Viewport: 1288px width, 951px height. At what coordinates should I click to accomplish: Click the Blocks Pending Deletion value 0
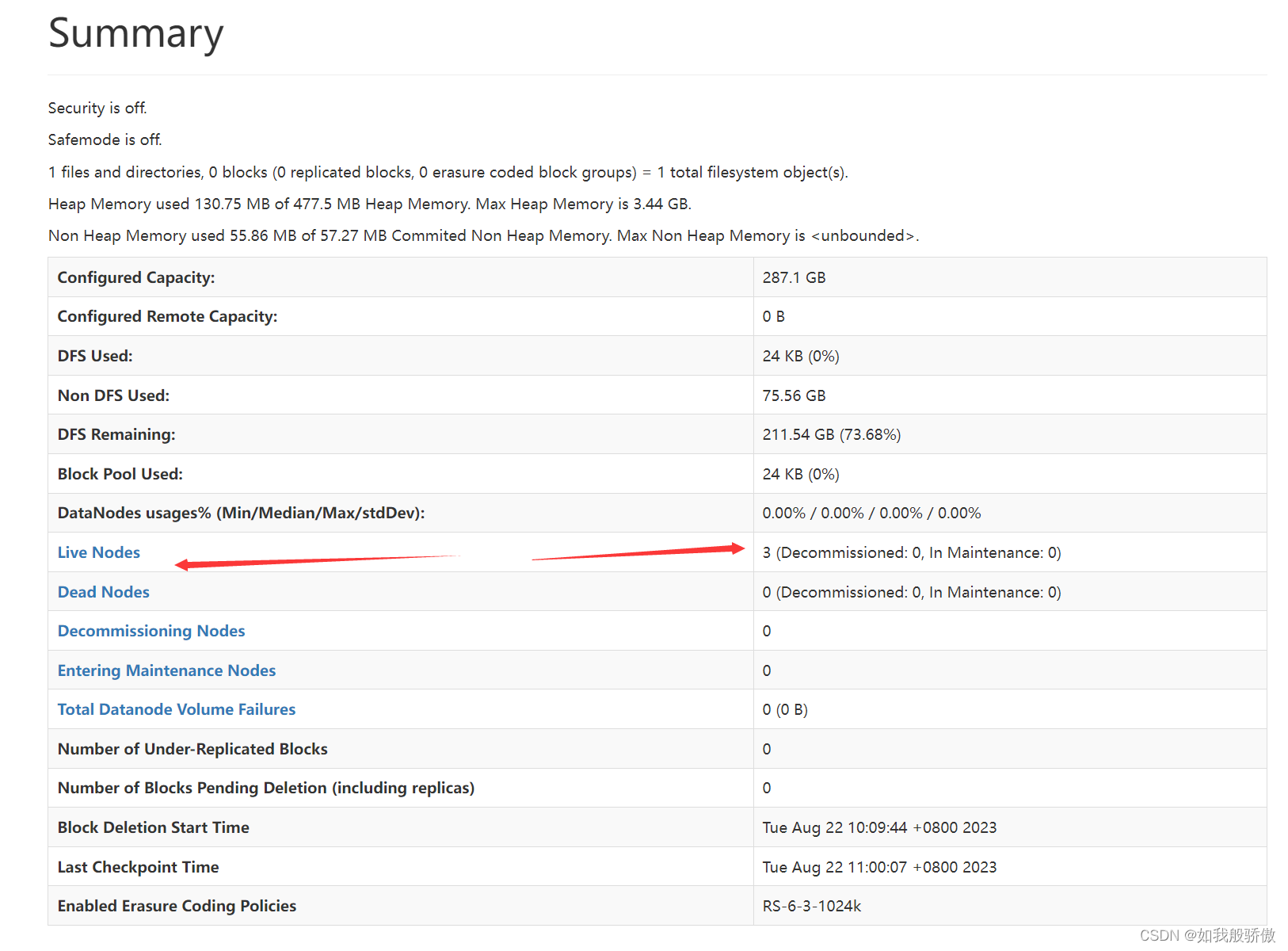[x=767, y=788]
